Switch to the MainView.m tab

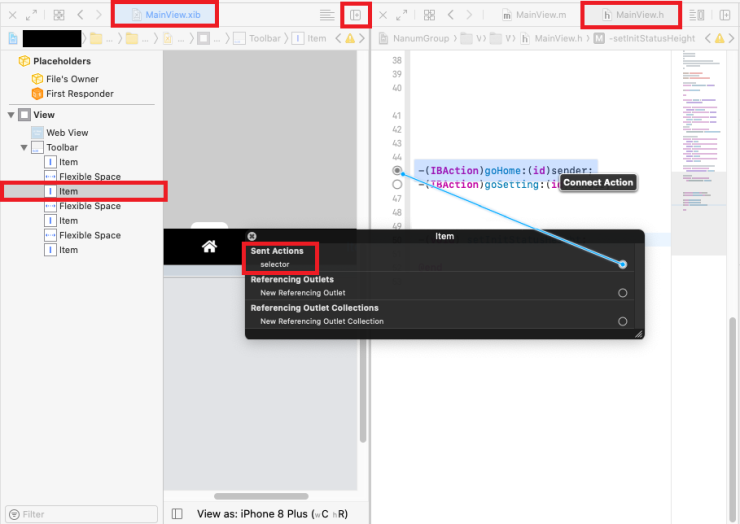[x=534, y=15]
